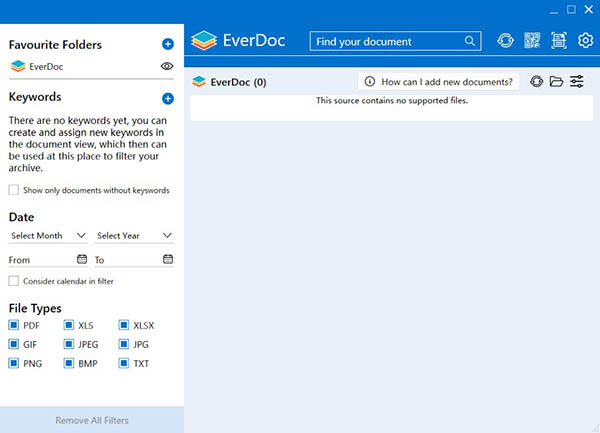
Task: Add a new favourite folder
Action: (x=168, y=44)
